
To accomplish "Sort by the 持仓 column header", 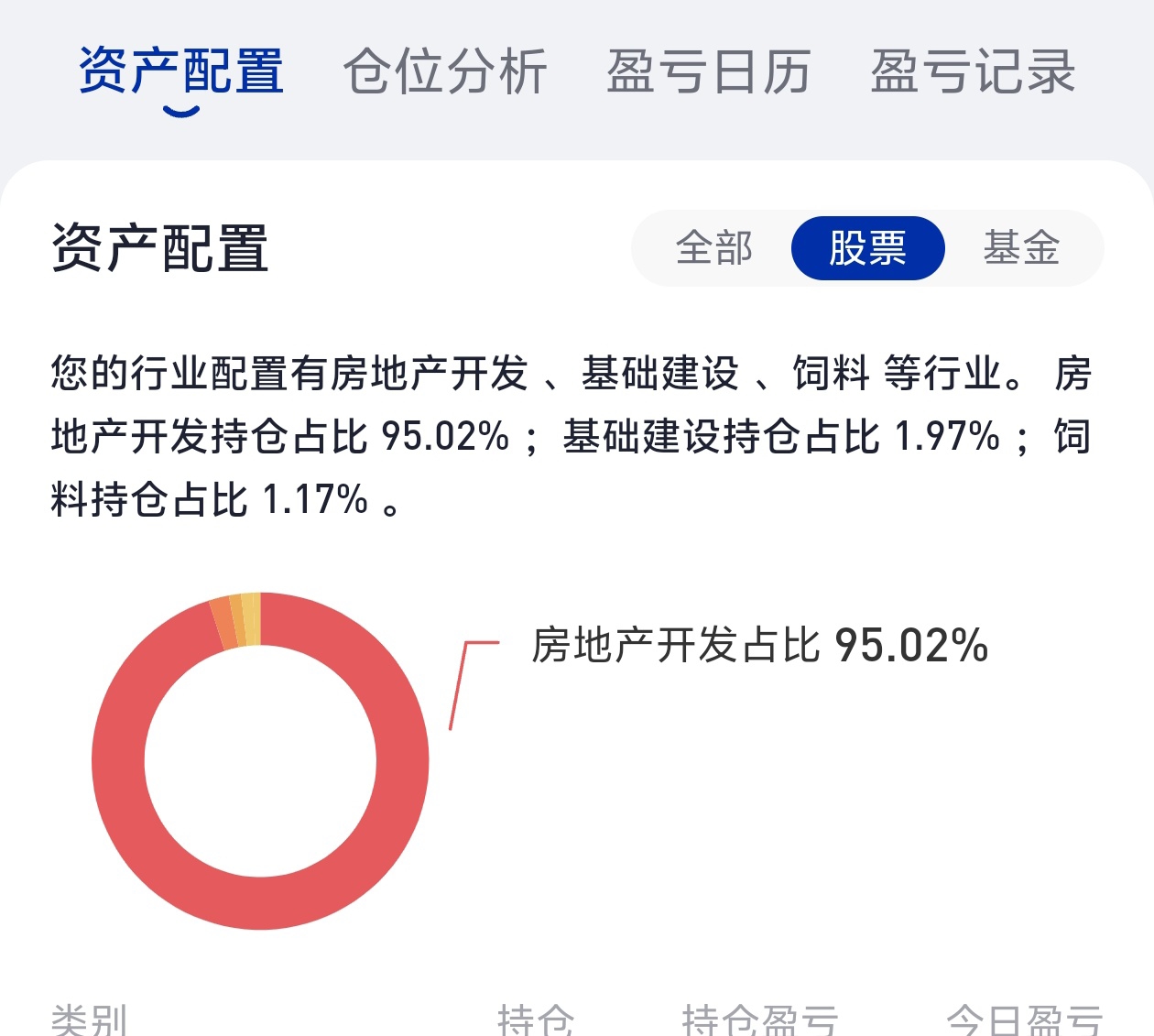I will pos(536,1020).
